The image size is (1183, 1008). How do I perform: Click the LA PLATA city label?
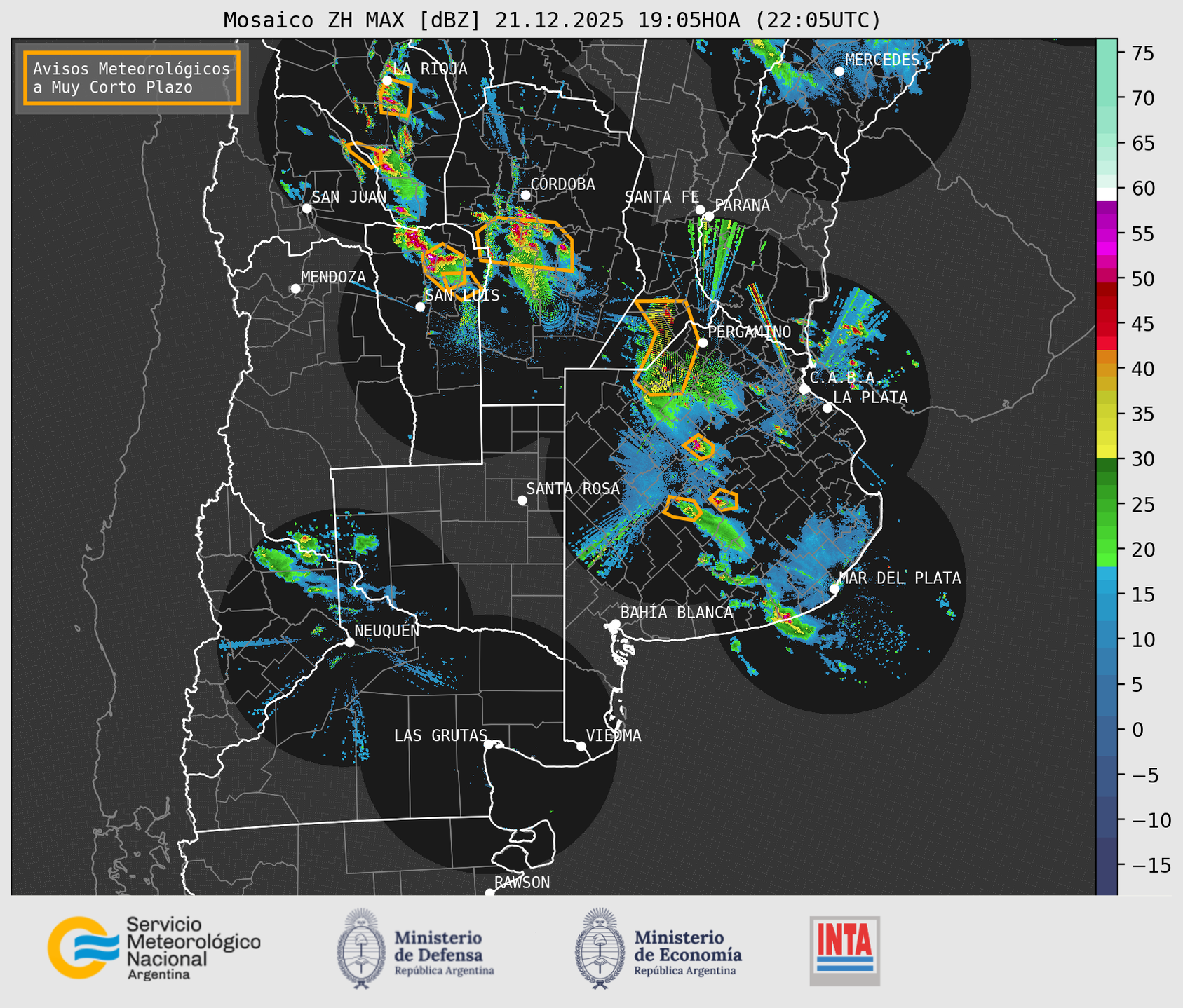[870, 397]
